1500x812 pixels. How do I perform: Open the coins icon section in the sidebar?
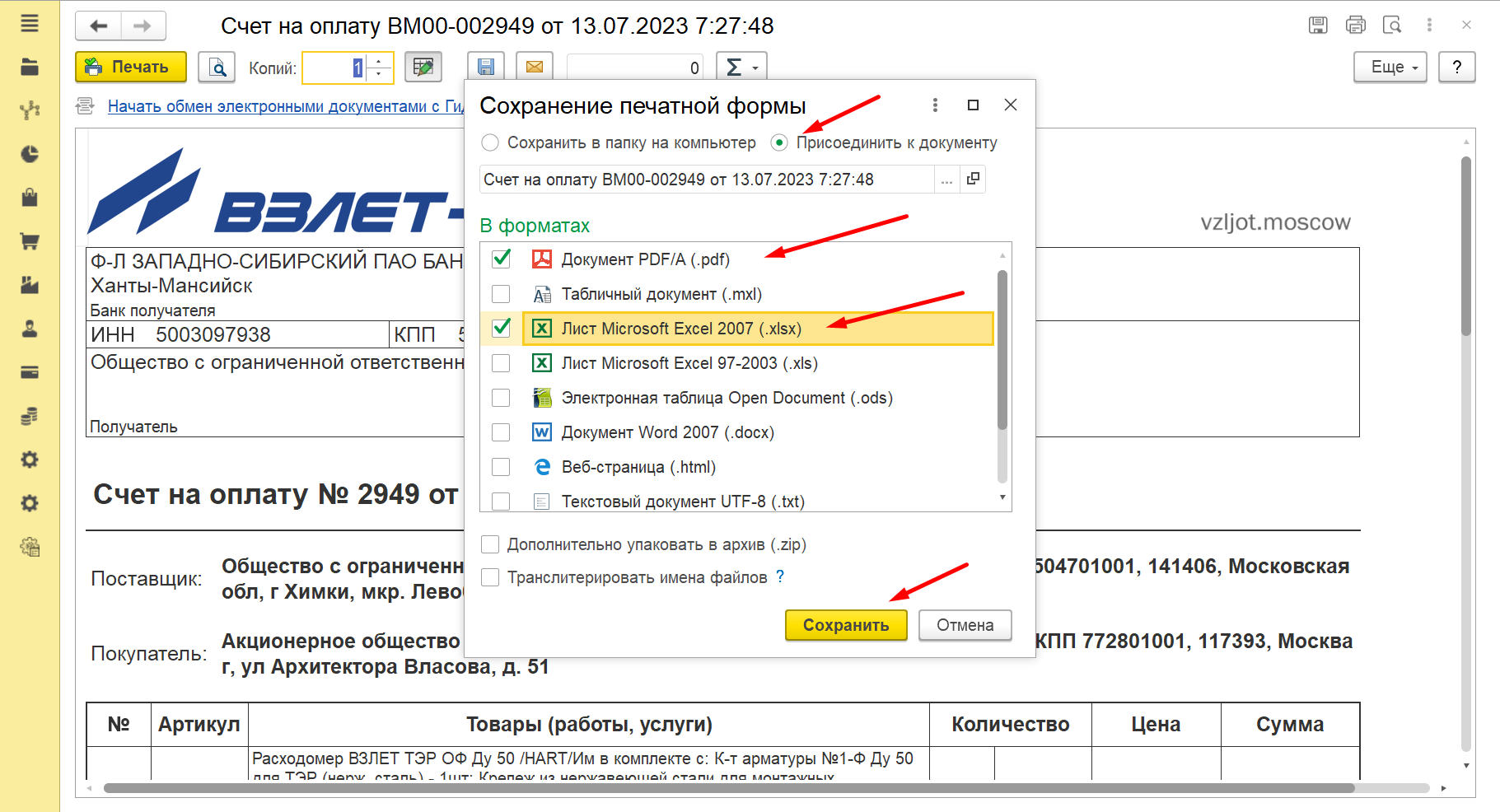click(30, 416)
